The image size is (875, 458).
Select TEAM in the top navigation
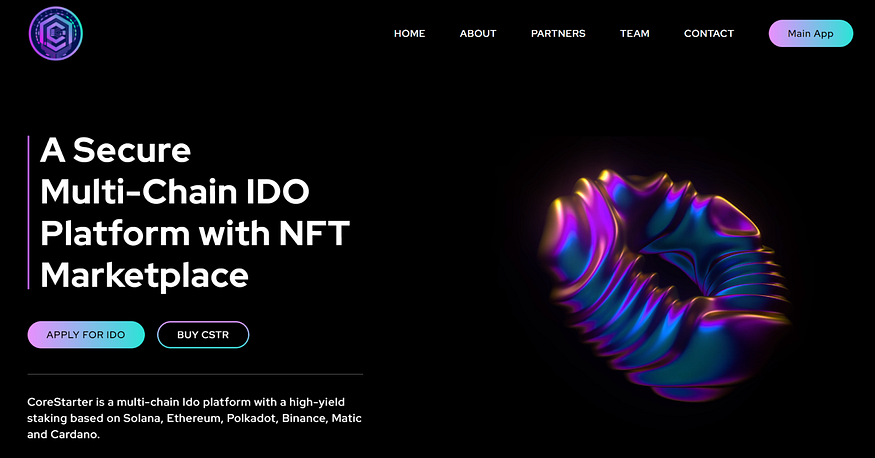pyautogui.click(x=634, y=33)
